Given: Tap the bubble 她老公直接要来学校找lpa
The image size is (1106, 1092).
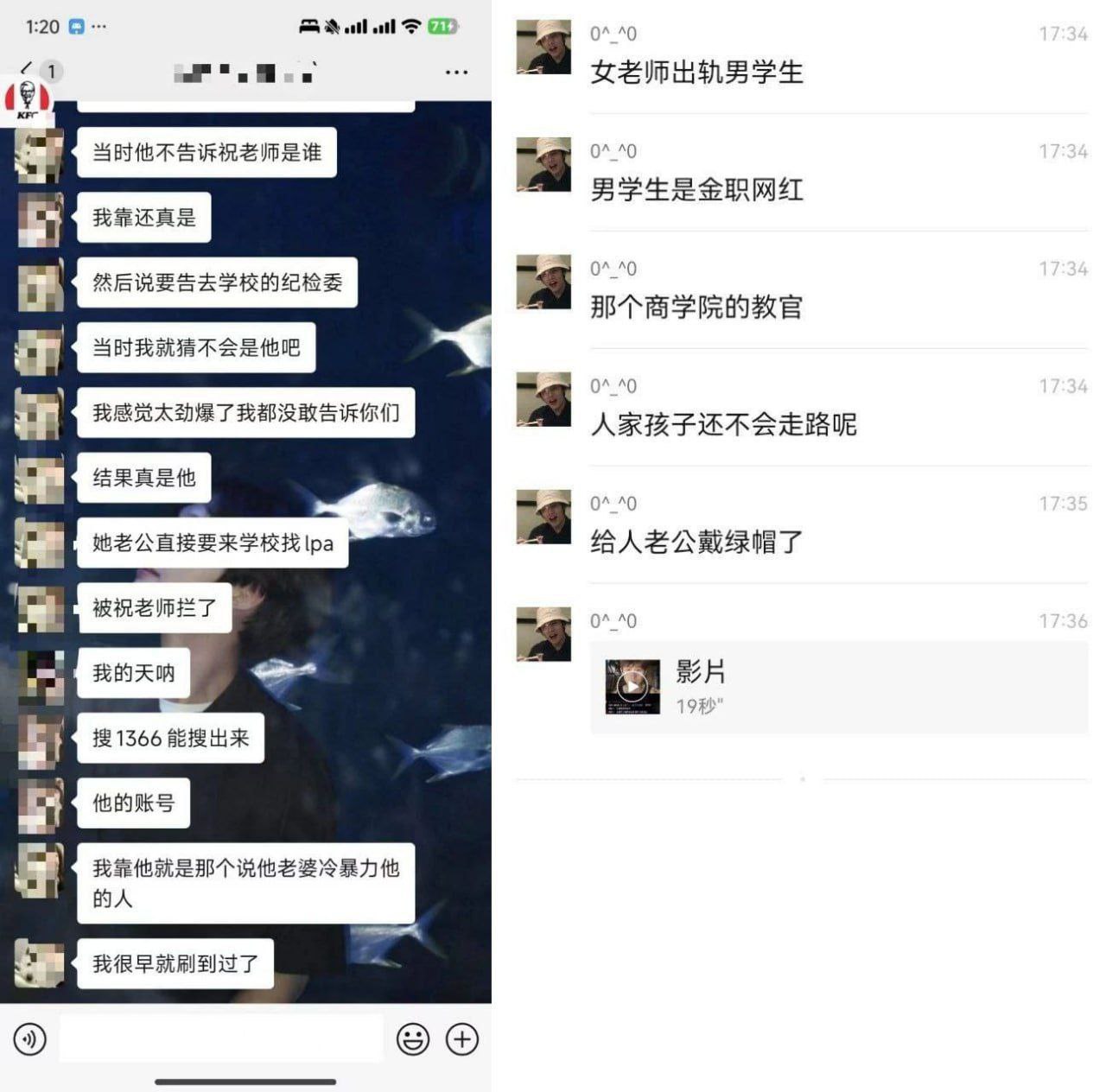Looking at the screenshot, I should pyautogui.click(x=213, y=543).
